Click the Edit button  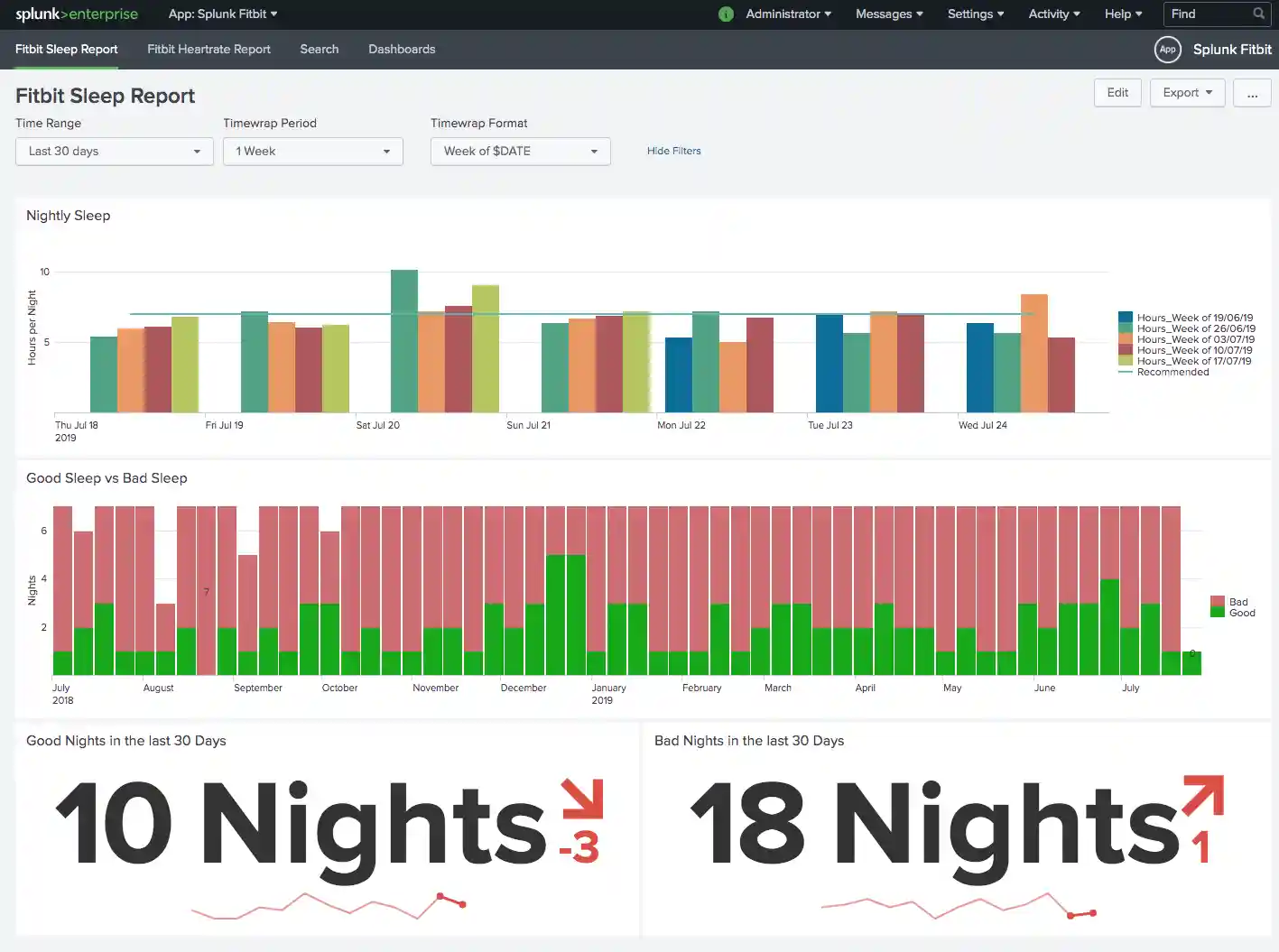tap(1117, 93)
